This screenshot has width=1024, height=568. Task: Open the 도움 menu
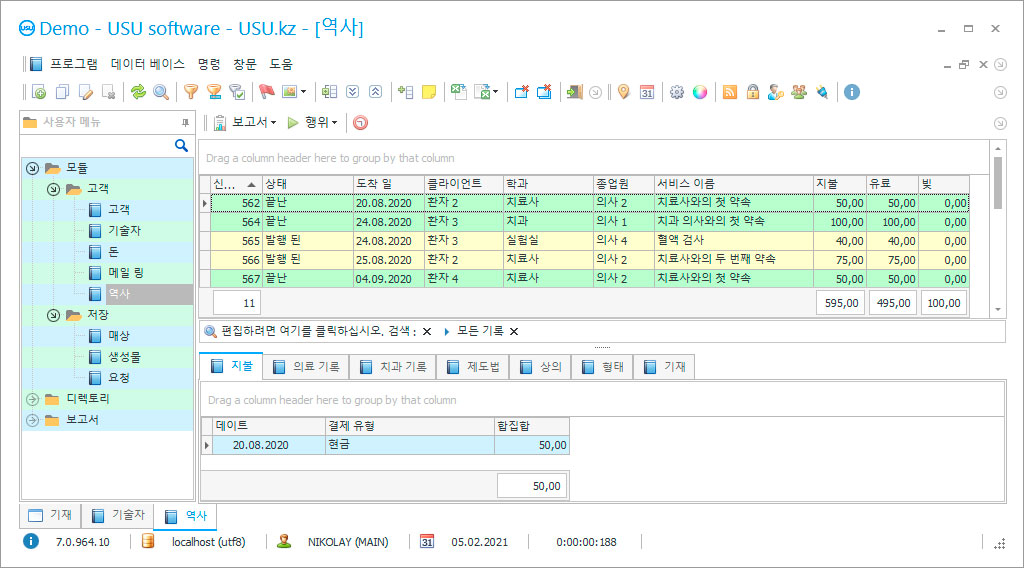click(281, 64)
